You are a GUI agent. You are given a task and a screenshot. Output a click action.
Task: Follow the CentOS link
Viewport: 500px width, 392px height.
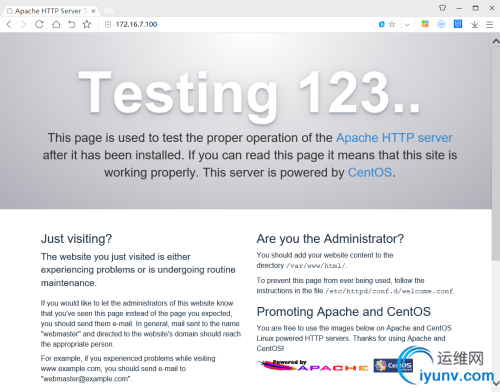click(x=370, y=172)
